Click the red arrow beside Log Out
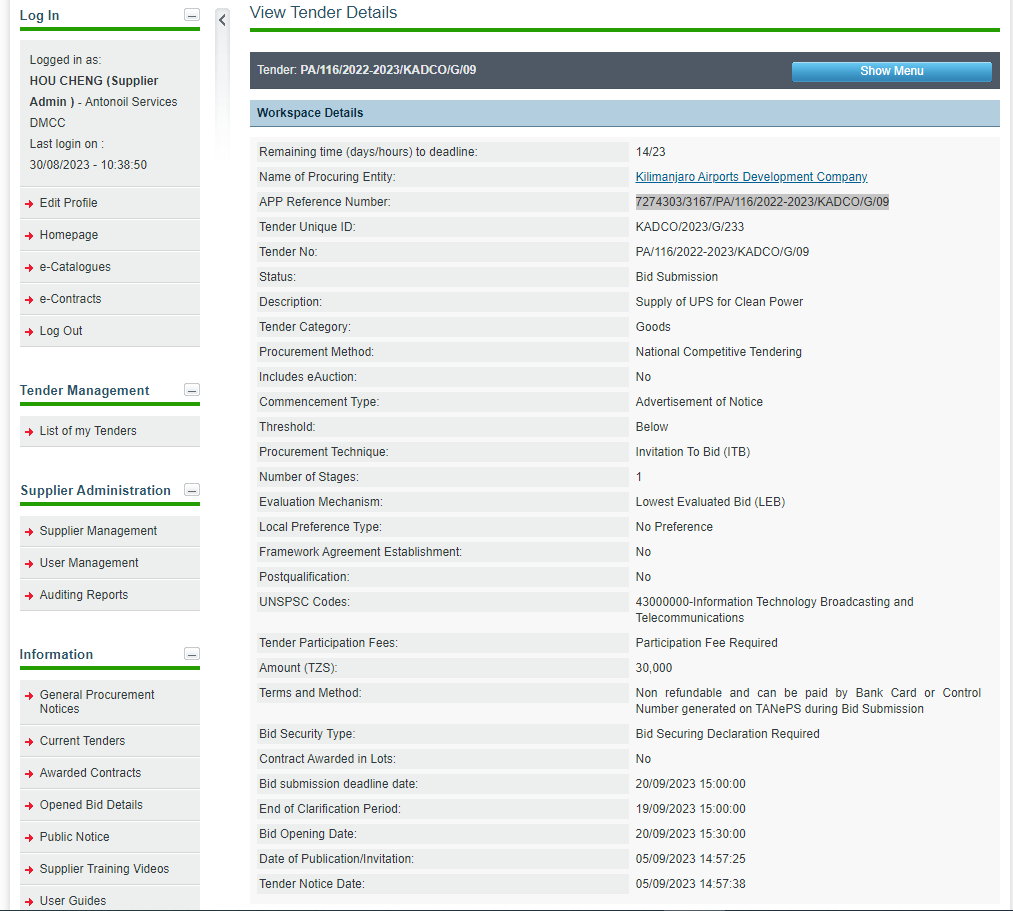 29,332
